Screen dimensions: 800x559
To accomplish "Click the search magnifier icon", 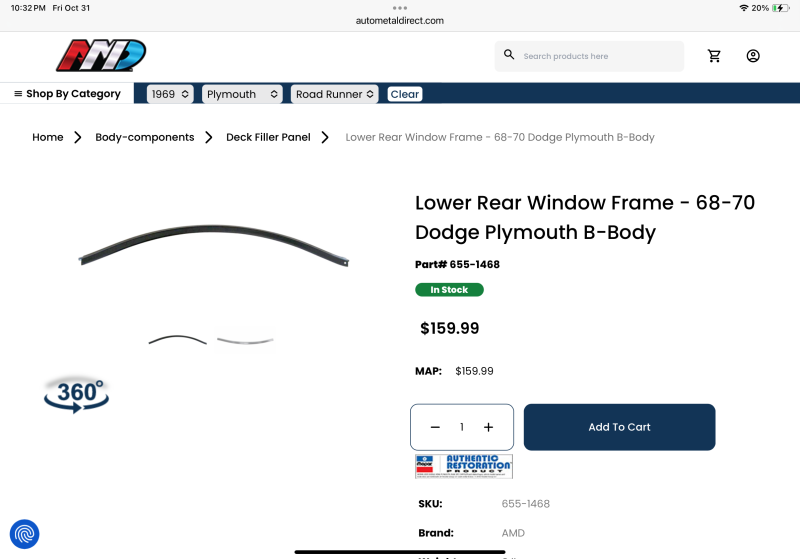I will point(509,55).
